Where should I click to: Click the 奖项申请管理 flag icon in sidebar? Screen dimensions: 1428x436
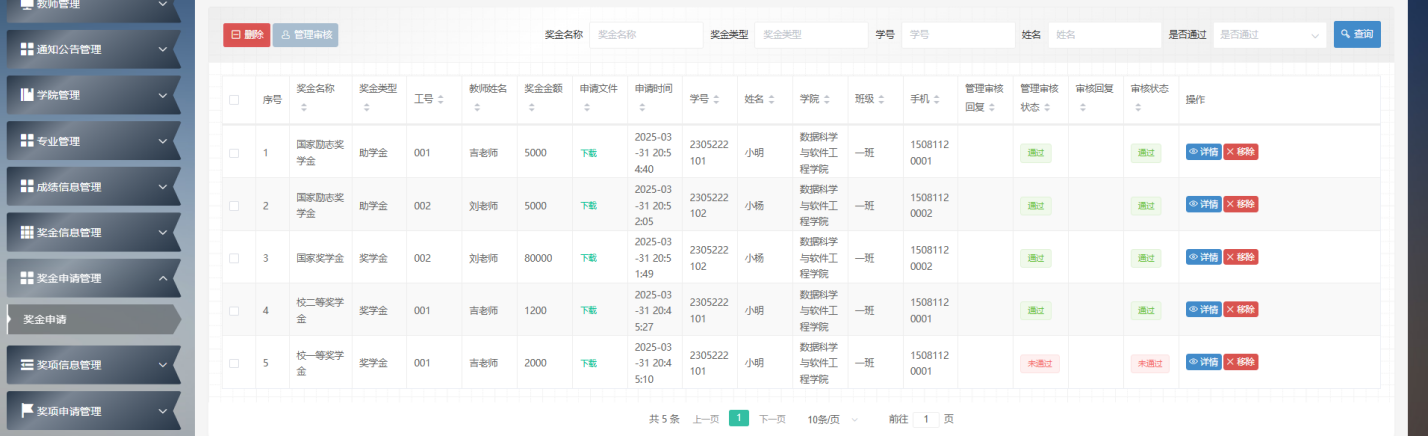coord(27,411)
